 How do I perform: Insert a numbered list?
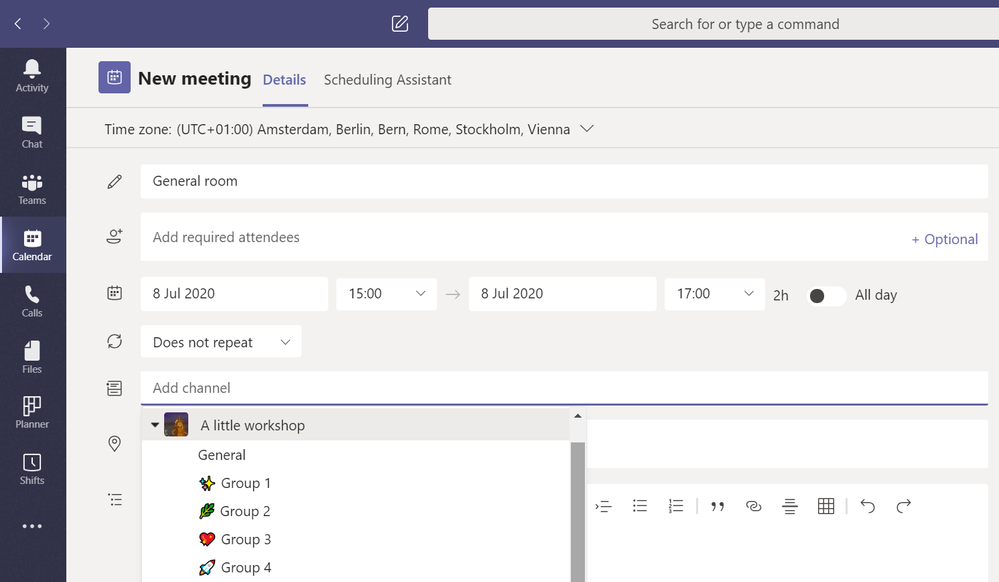point(676,506)
